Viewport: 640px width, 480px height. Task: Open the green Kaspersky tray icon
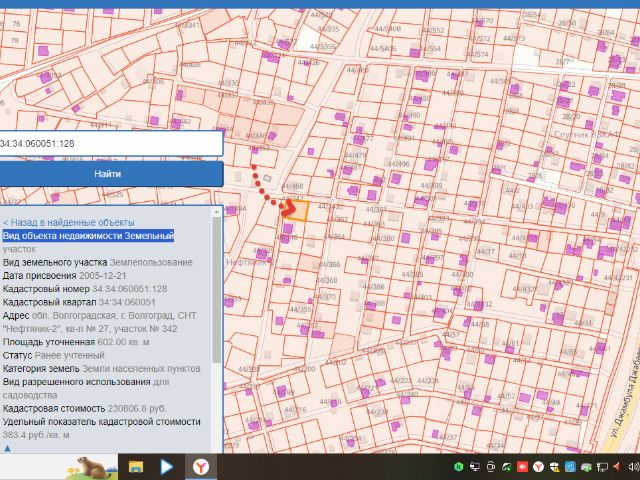[458, 466]
